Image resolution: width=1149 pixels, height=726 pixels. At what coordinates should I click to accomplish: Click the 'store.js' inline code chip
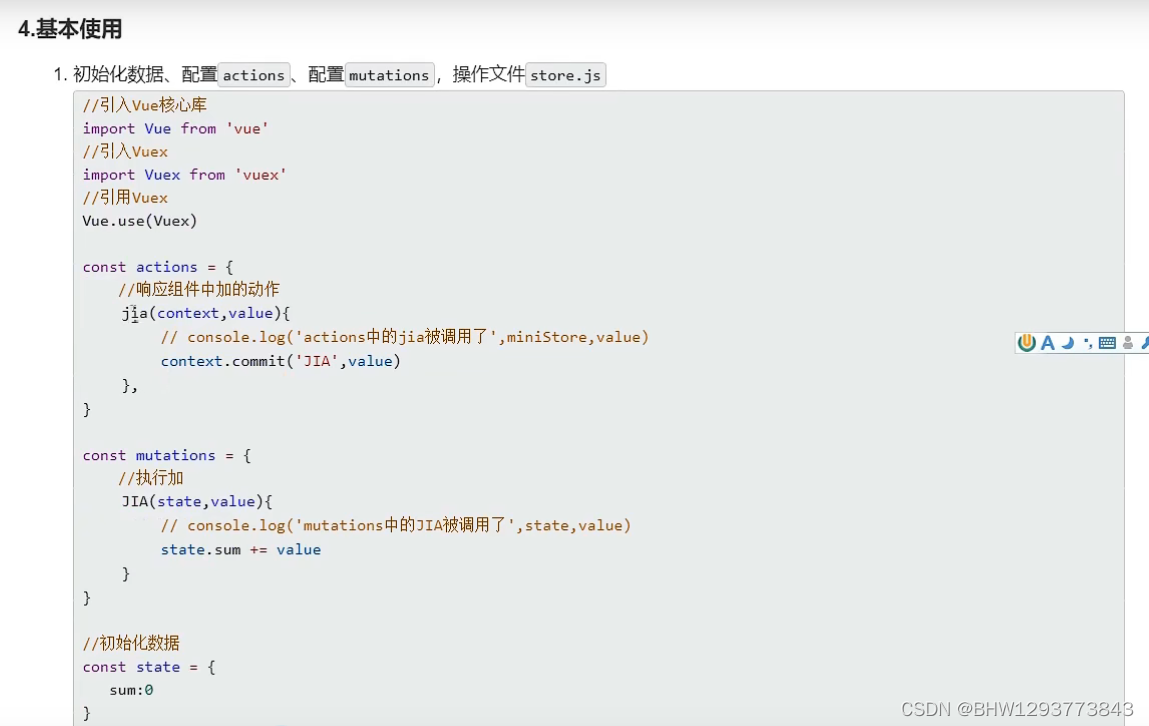tap(566, 75)
